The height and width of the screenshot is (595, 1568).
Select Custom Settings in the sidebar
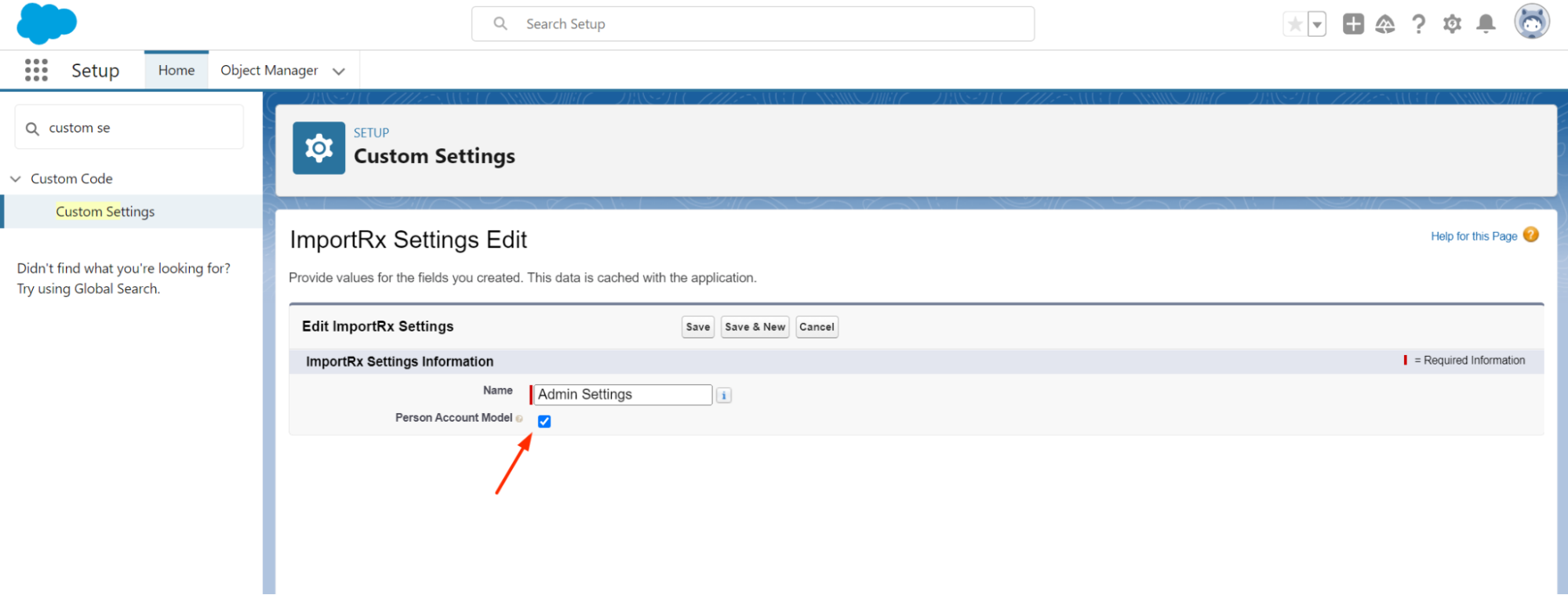(x=105, y=212)
